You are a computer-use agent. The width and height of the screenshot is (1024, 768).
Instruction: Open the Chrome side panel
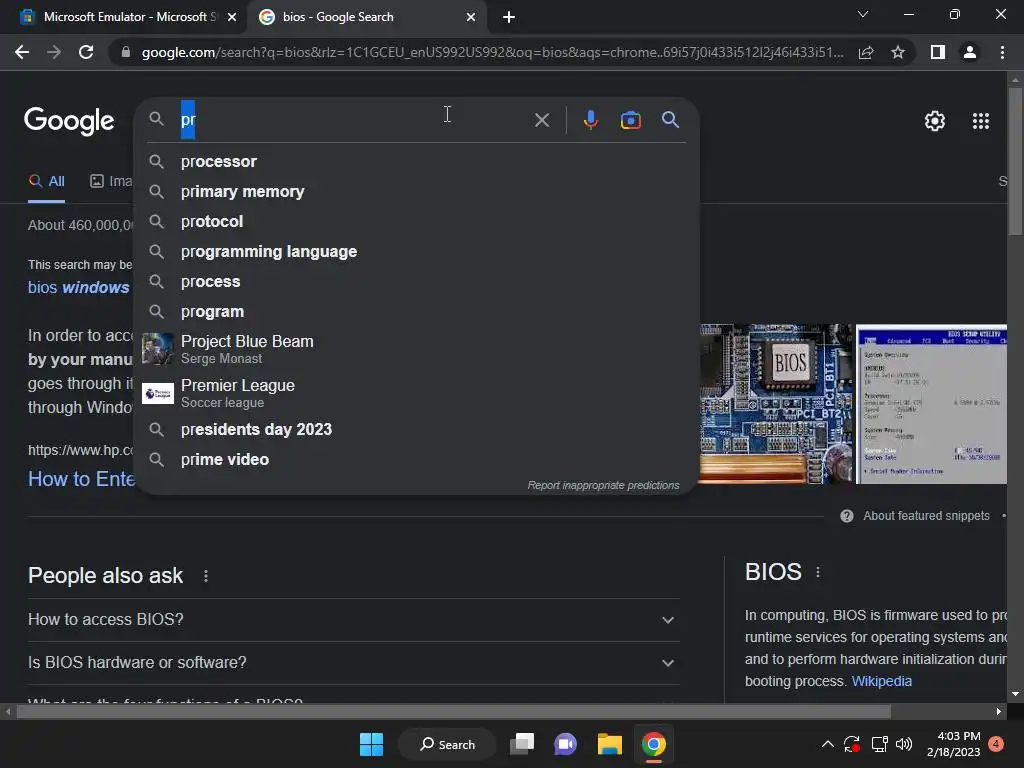click(x=937, y=52)
